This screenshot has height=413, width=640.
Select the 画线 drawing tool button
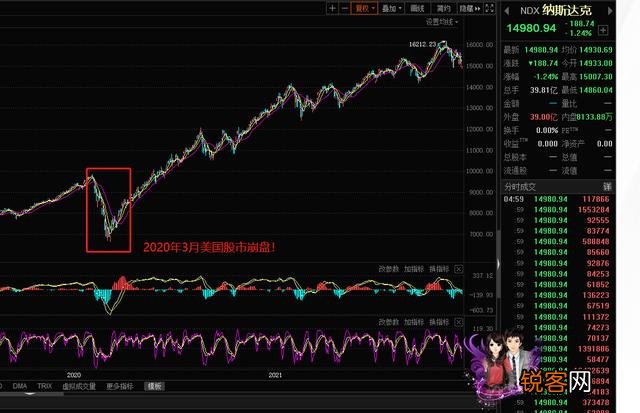(x=417, y=8)
